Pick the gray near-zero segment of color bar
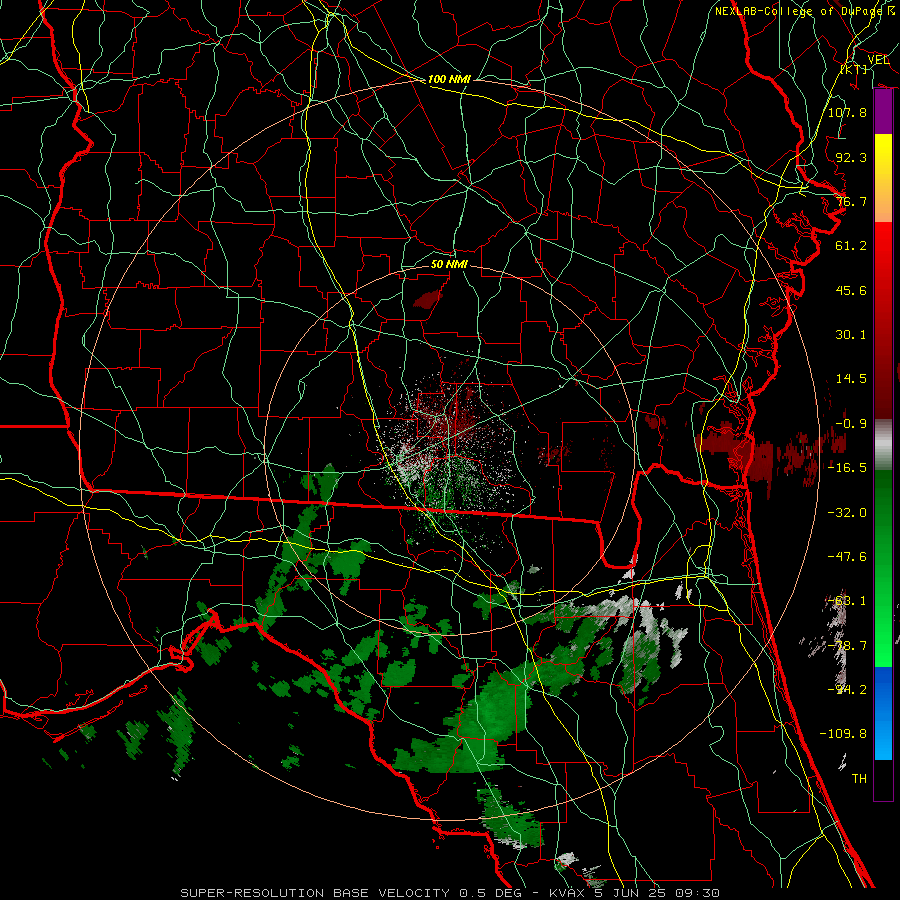Viewport: 900px width, 900px height. coord(883,445)
